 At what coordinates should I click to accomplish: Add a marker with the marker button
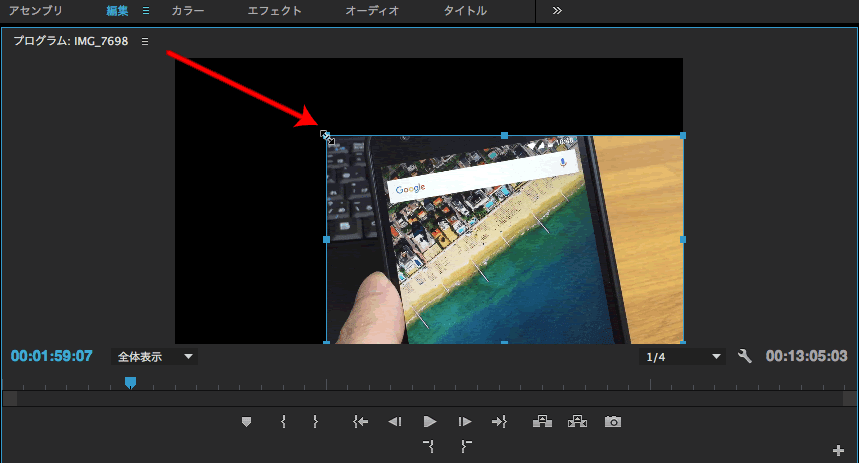(x=247, y=421)
